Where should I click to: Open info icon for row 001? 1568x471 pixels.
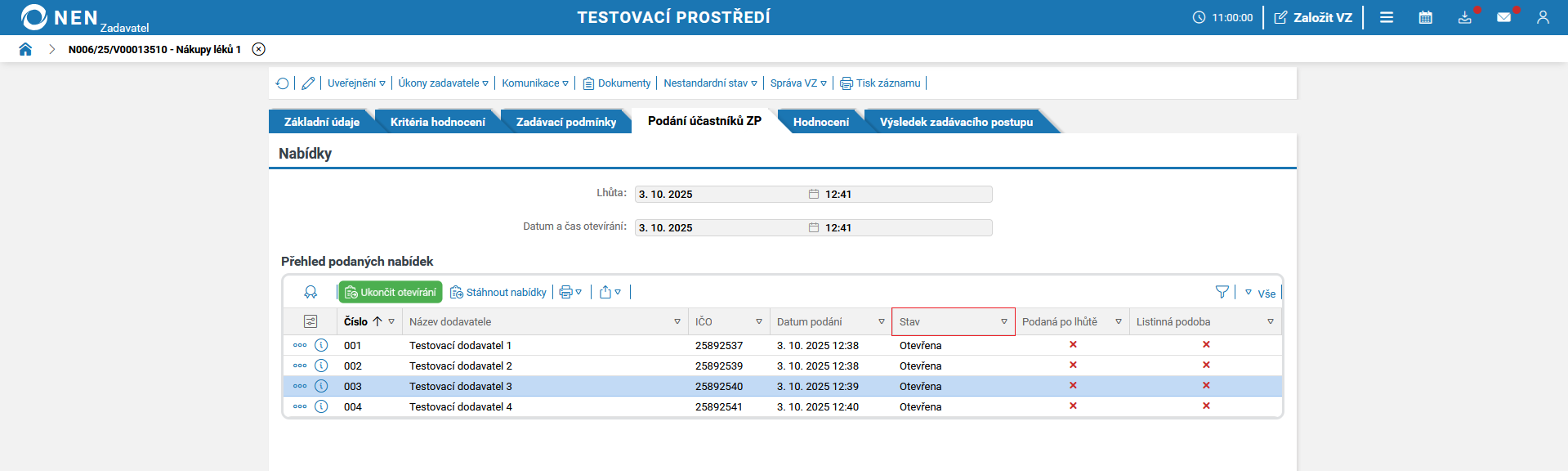321,345
